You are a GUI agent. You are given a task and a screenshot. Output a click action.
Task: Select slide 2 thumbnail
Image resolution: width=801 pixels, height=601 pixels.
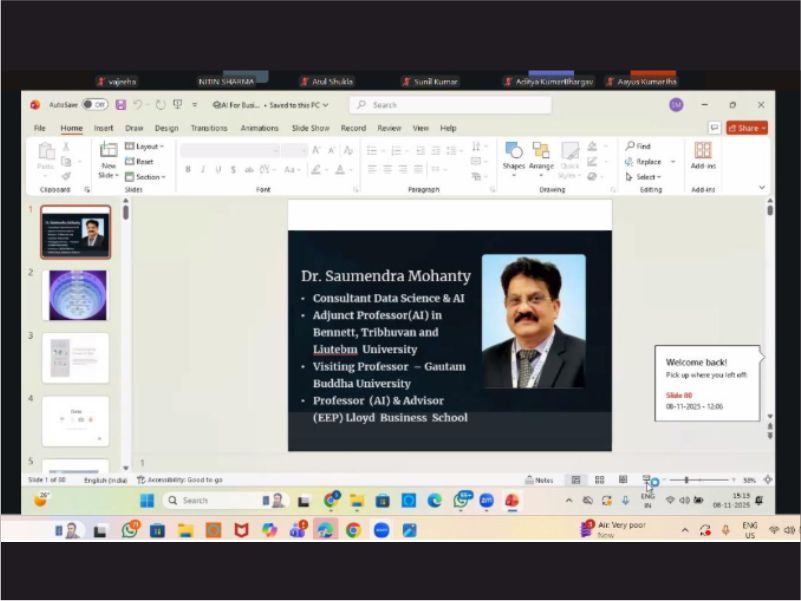[75, 295]
